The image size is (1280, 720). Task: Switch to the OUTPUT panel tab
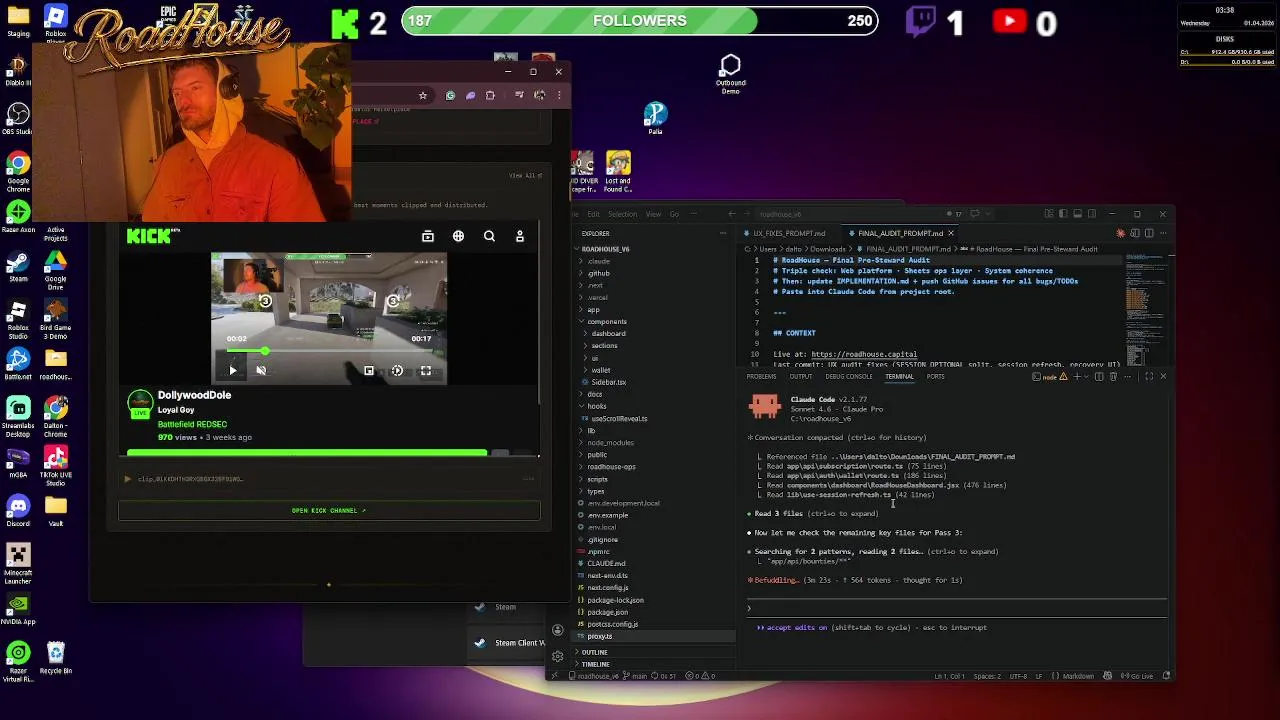coord(801,377)
